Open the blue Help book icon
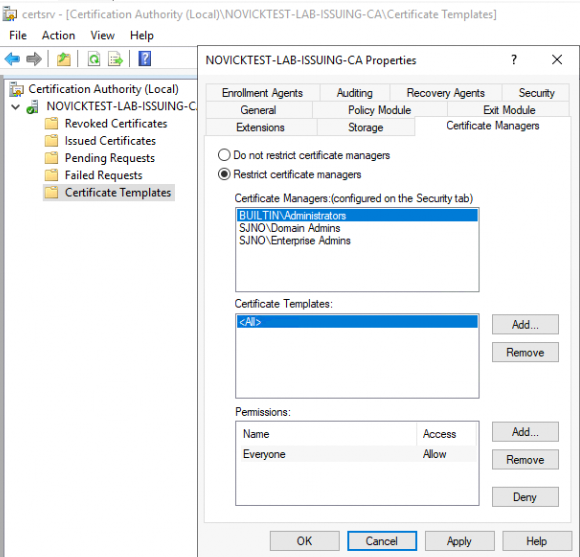580x557 pixels. [145, 59]
